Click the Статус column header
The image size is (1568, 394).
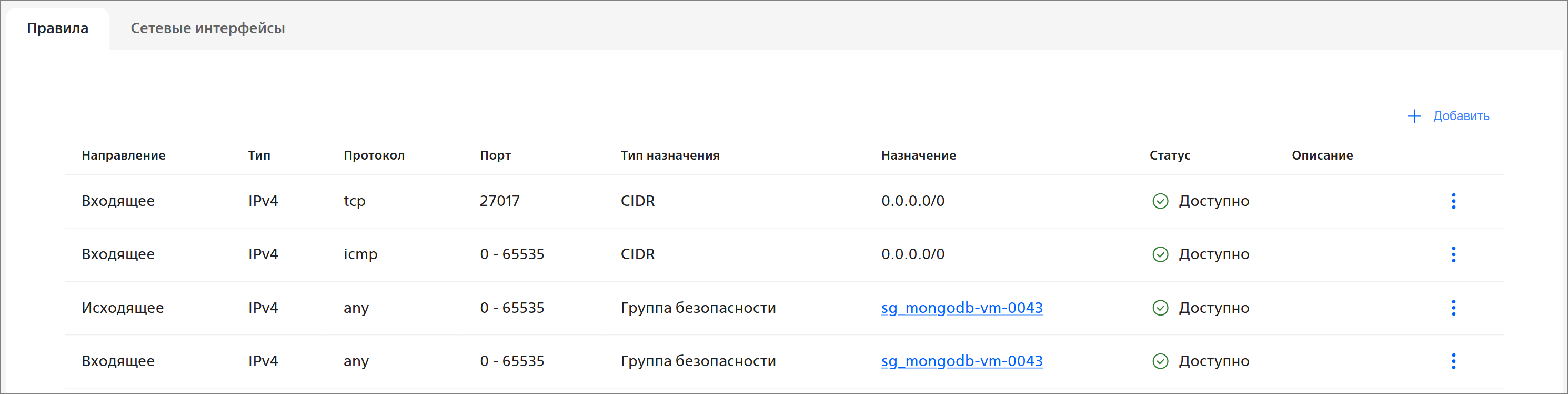coord(1169,155)
